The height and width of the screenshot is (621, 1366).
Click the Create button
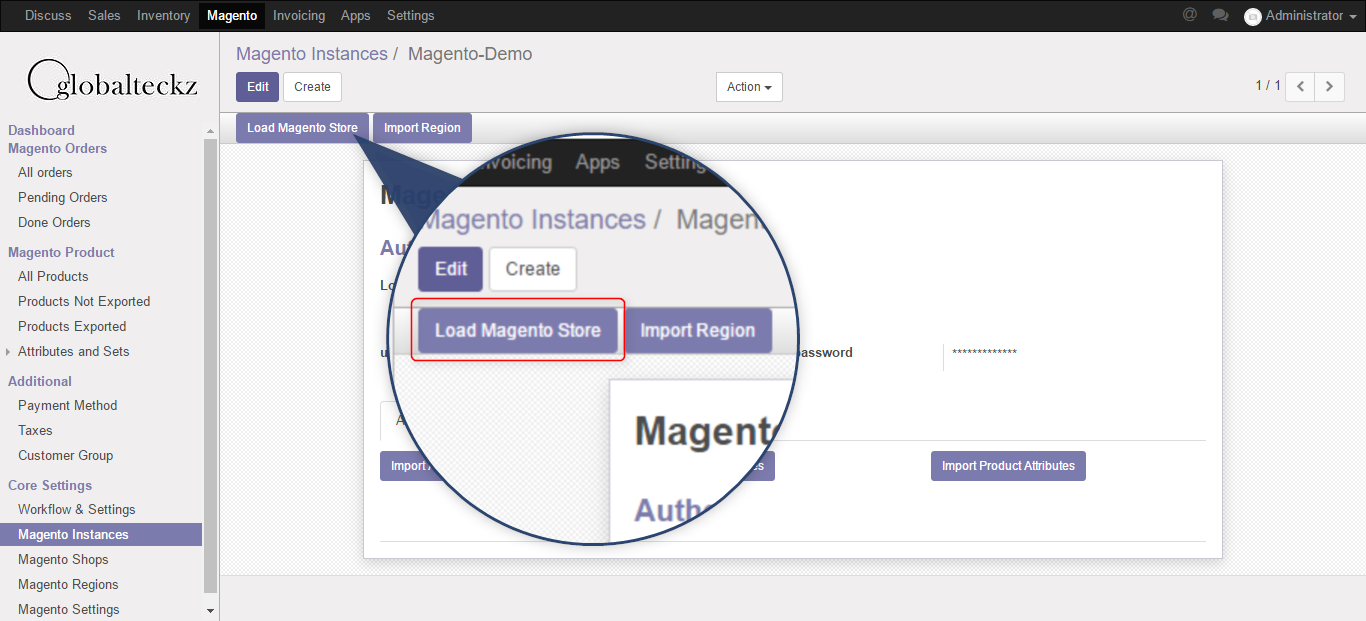tap(312, 87)
